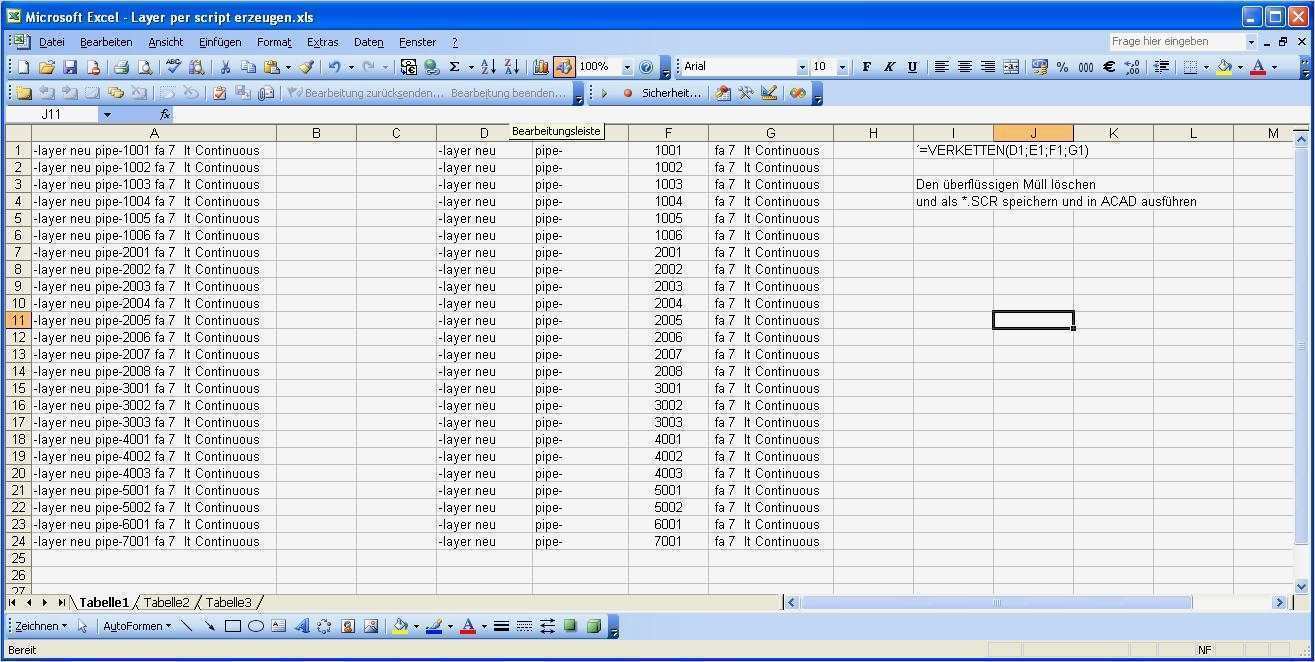
Task: Click the Sicherheit... macro security button
Action: tap(671, 93)
